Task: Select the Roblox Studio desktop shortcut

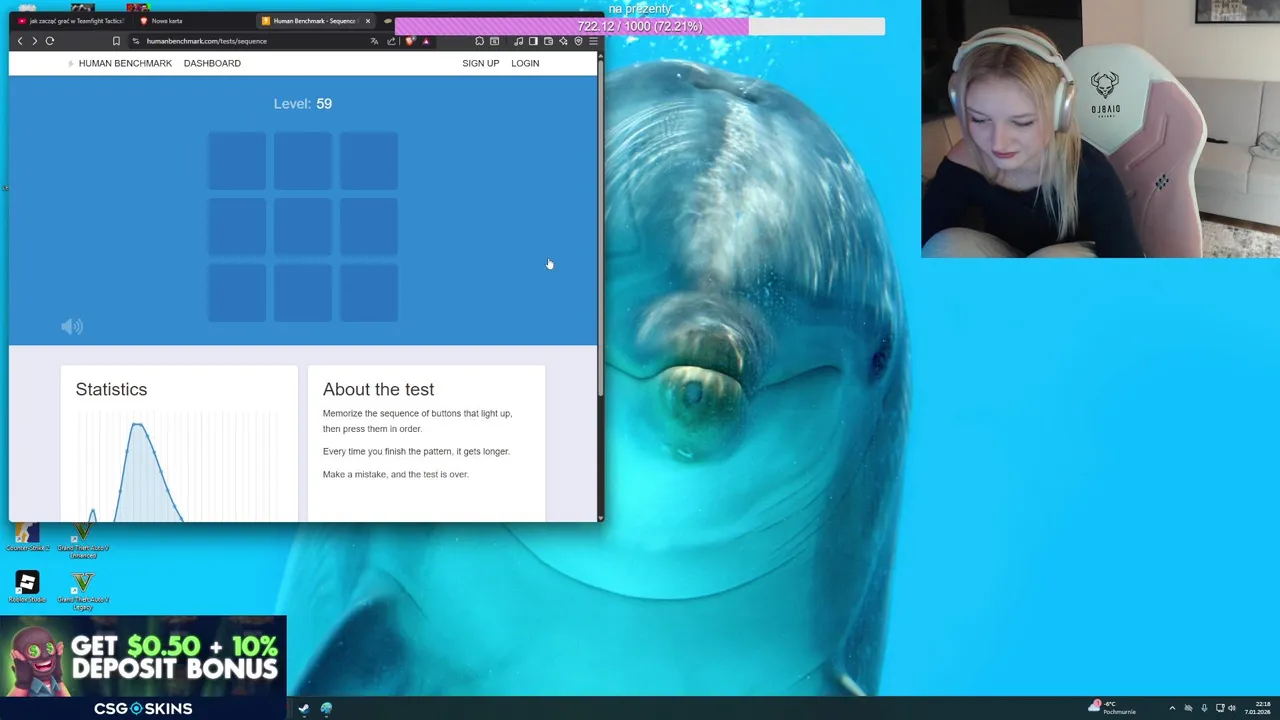Action: point(27,587)
